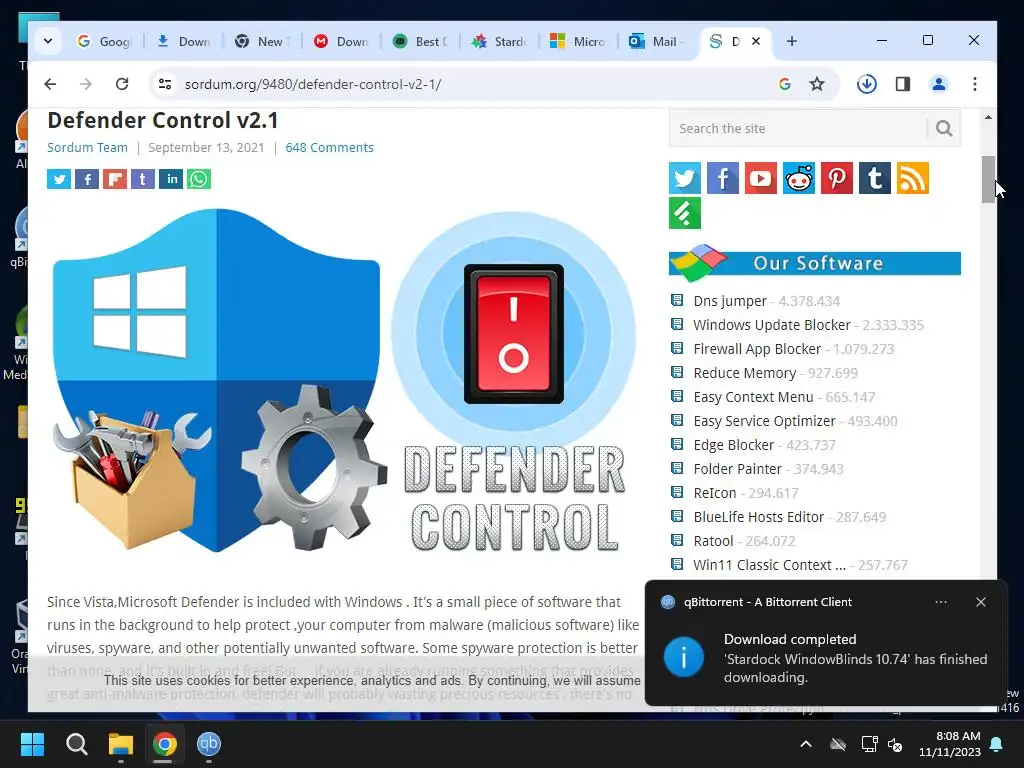Switch to the Mail Outlook tab
The height and width of the screenshot is (768, 1024).
[x=658, y=41]
